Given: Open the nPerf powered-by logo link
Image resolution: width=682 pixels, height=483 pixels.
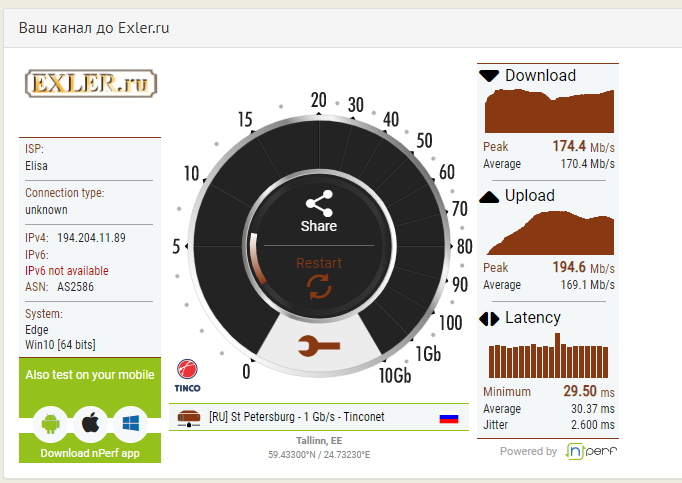Looking at the screenshot, I should 591,451.
